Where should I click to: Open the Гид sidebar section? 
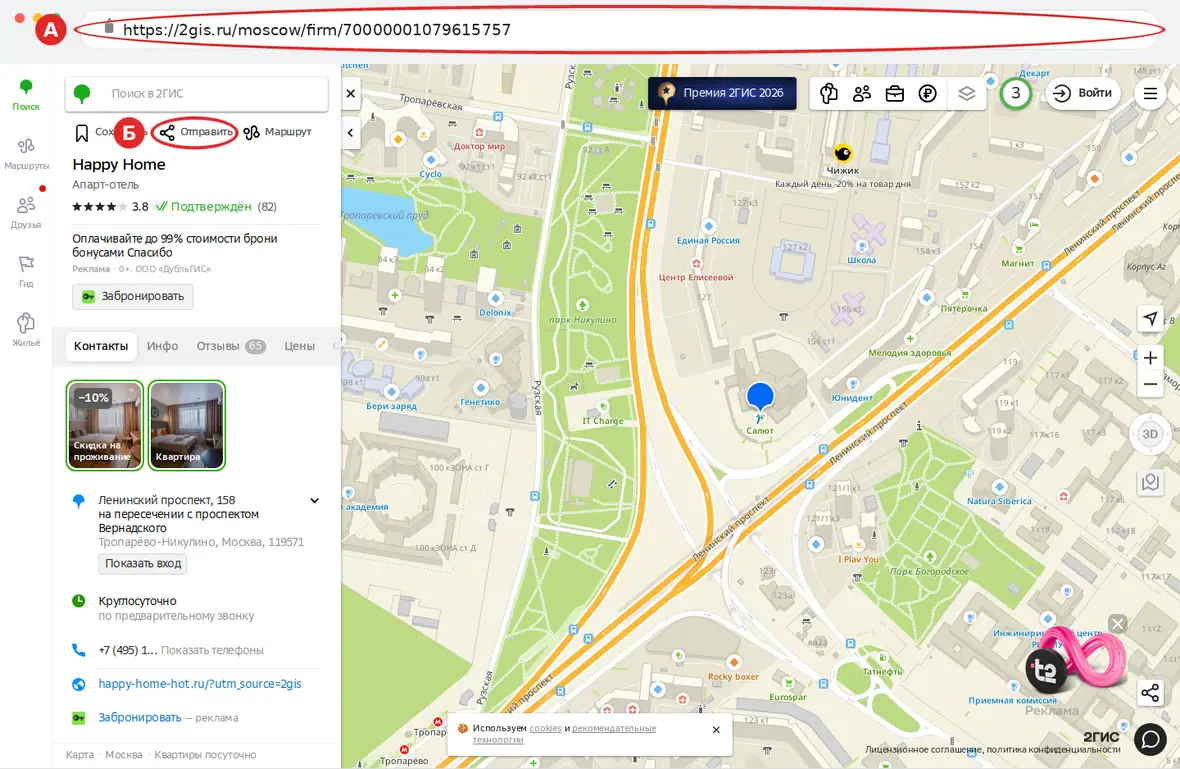[x=26, y=272]
